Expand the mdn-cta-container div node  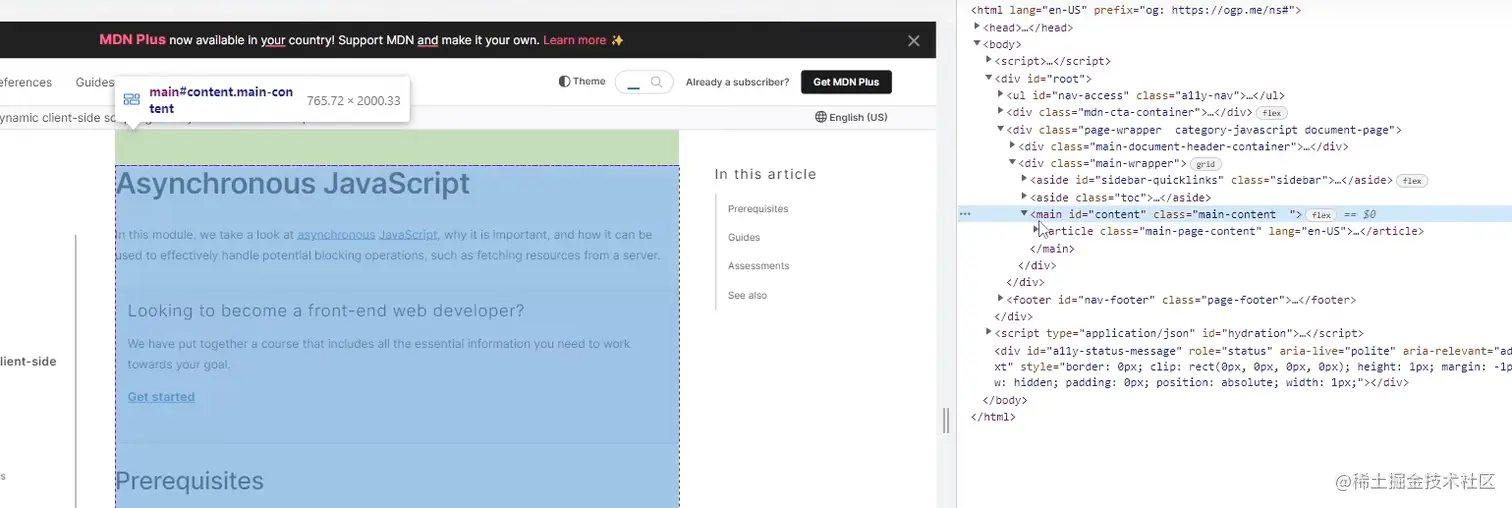point(1001,112)
